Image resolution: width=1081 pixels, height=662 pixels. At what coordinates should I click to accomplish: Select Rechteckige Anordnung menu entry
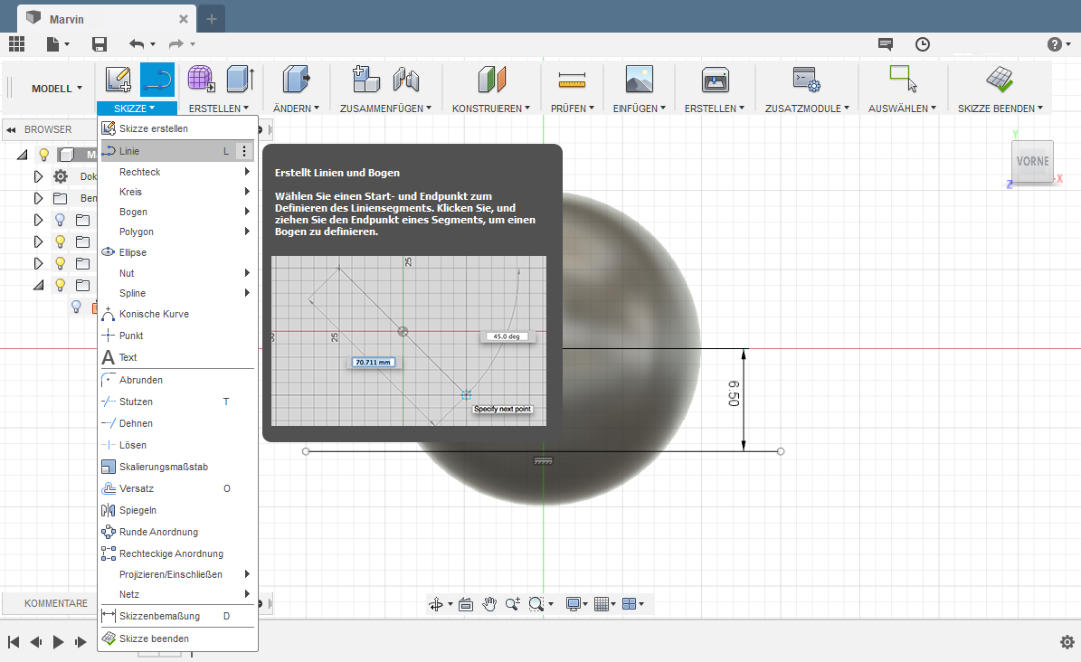click(x=176, y=554)
